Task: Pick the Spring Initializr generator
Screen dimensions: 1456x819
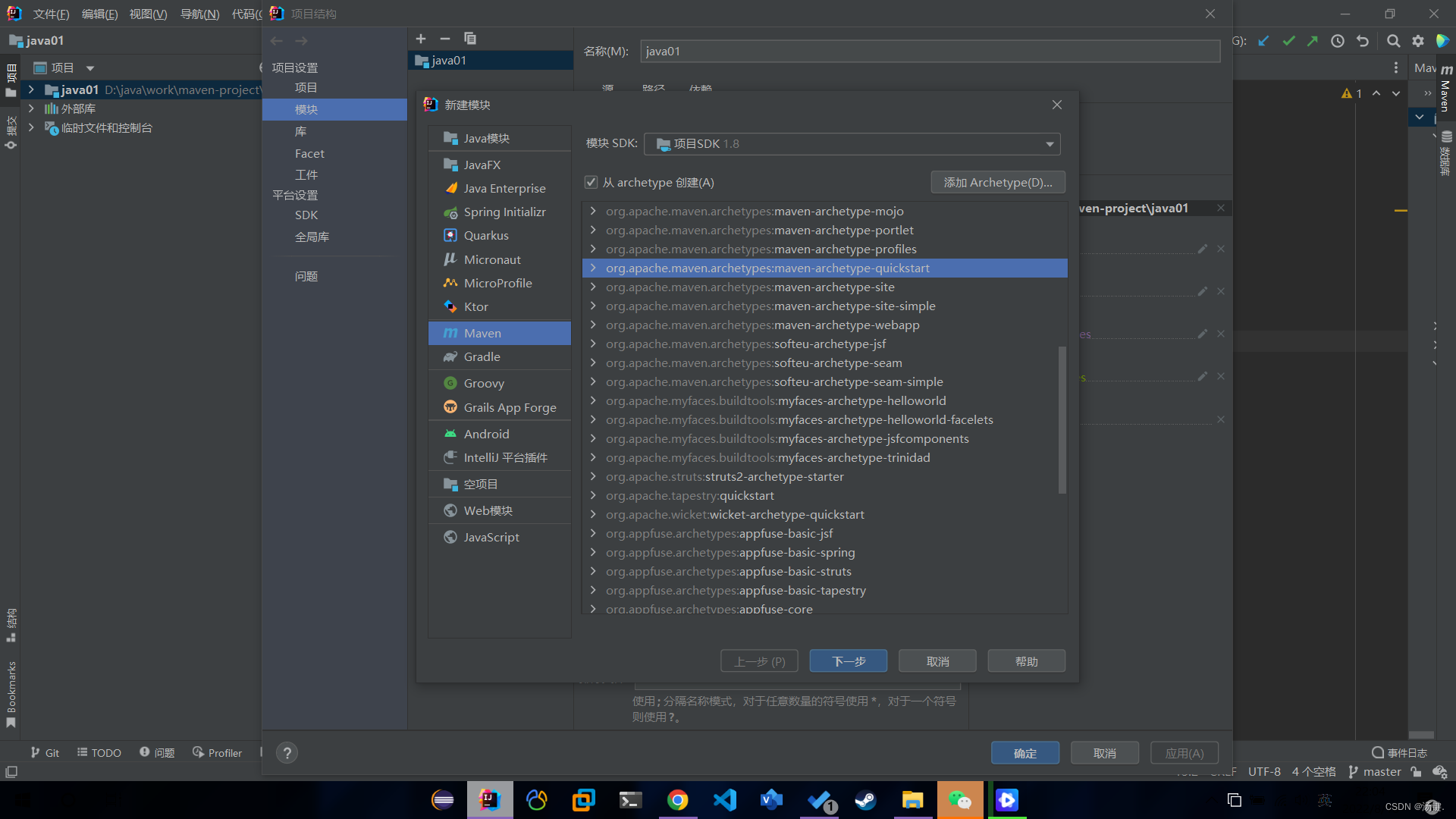Action: [499, 212]
